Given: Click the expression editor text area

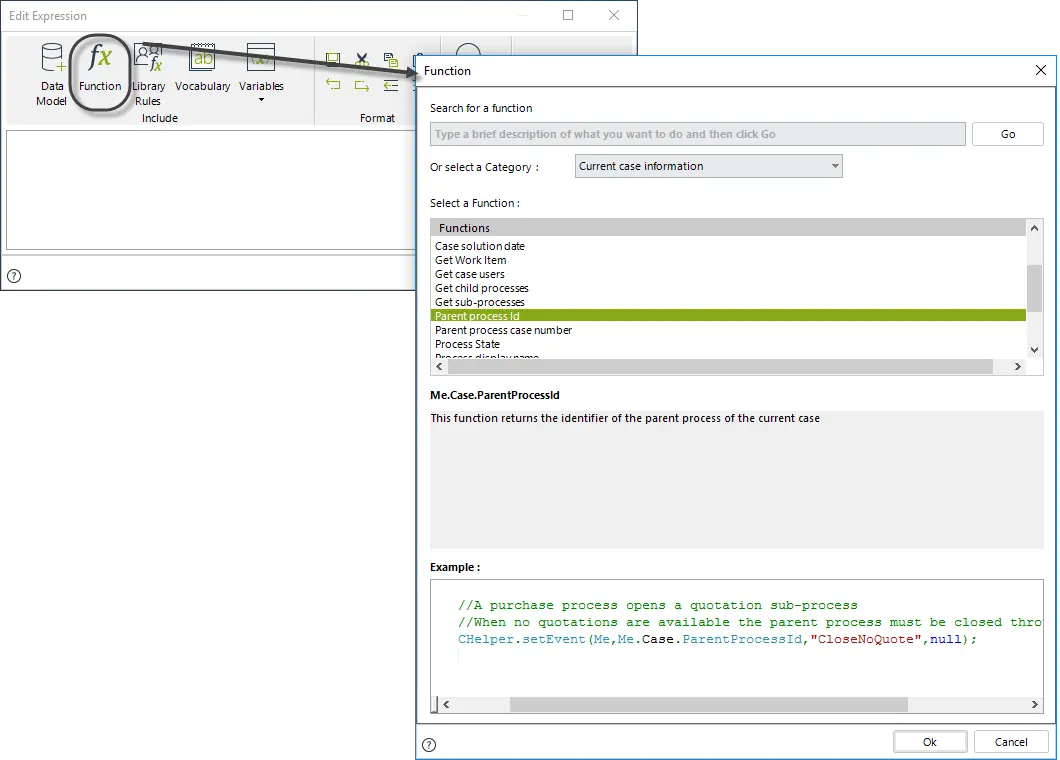Looking at the screenshot, I should 211,190.
